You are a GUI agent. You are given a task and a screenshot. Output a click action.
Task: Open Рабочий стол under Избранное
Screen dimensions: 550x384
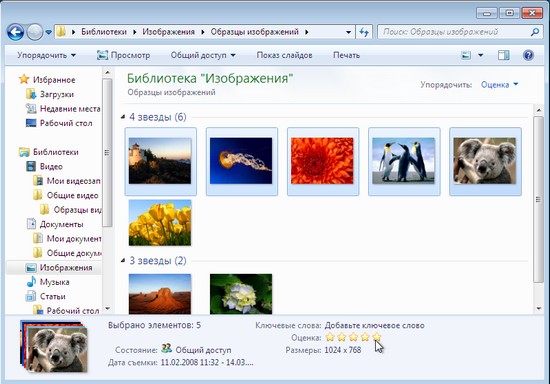pos(59,123)
